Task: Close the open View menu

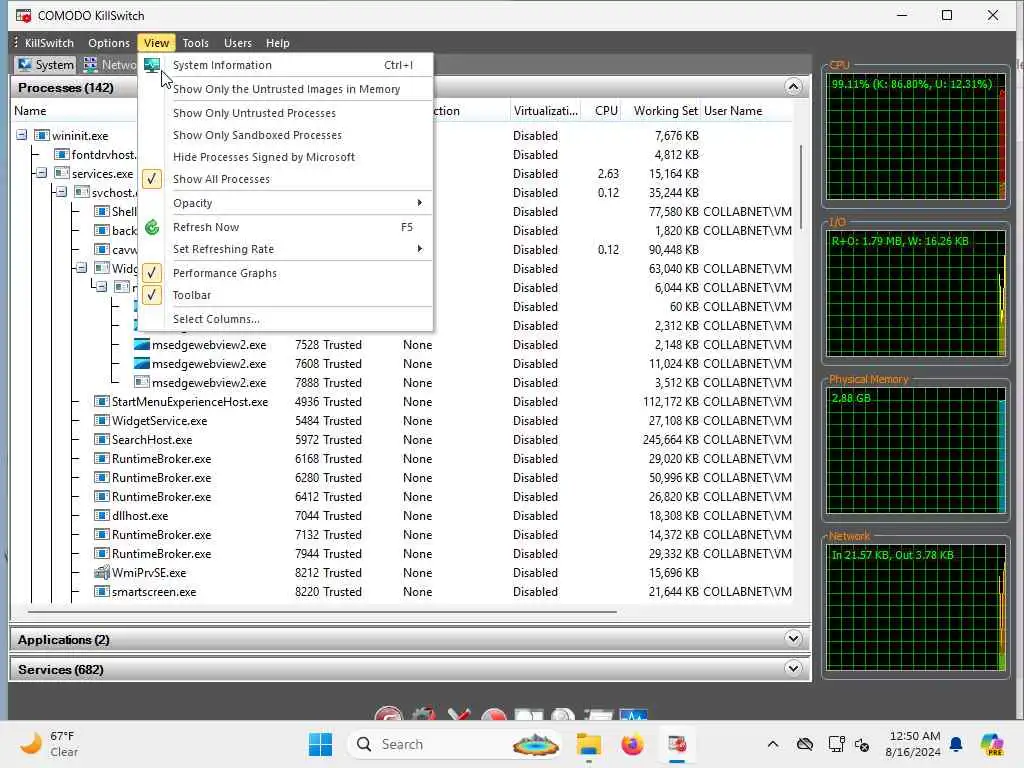Action: 156,43
